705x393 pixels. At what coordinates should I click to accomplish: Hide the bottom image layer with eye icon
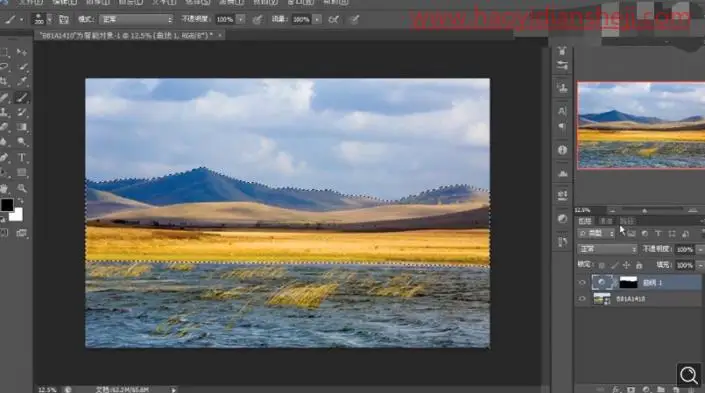coord(582,299)
